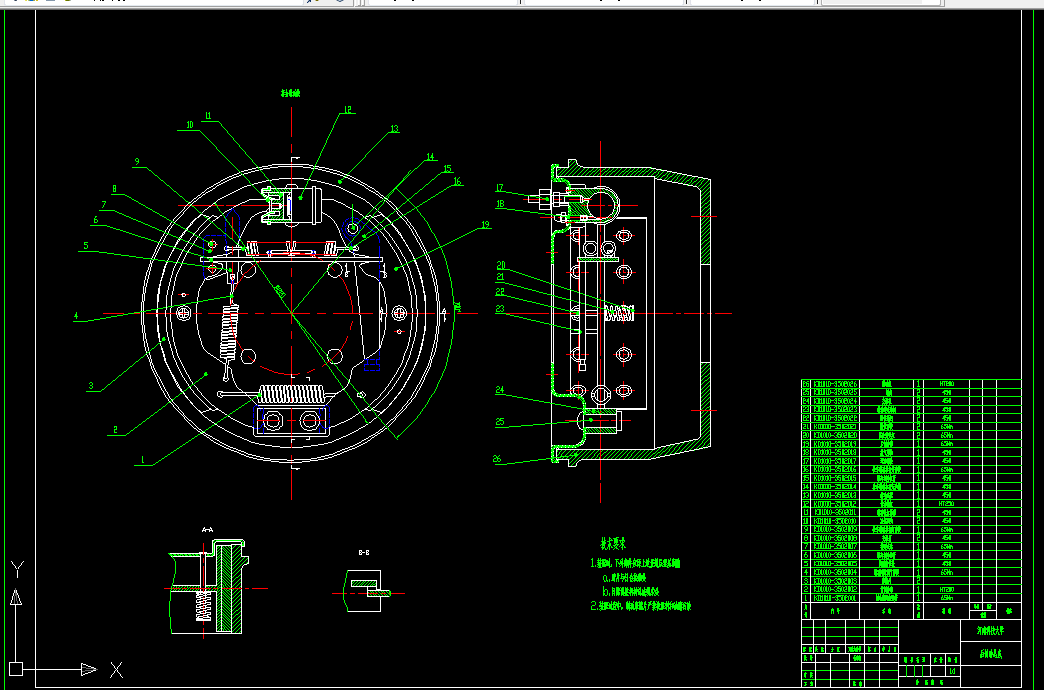Click callout 24 on section view
The height and width of the screenshot is (690, 1044).
(500, 390)
